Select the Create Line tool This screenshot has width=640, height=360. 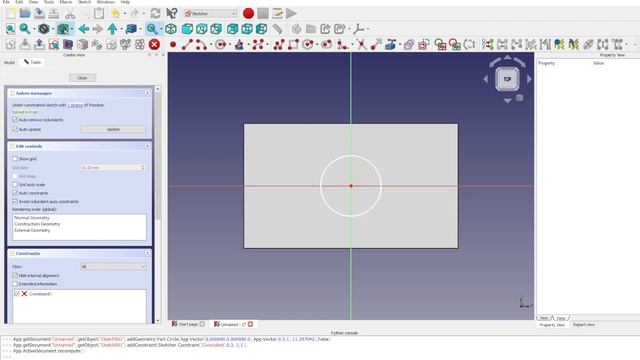click(187, 44)
